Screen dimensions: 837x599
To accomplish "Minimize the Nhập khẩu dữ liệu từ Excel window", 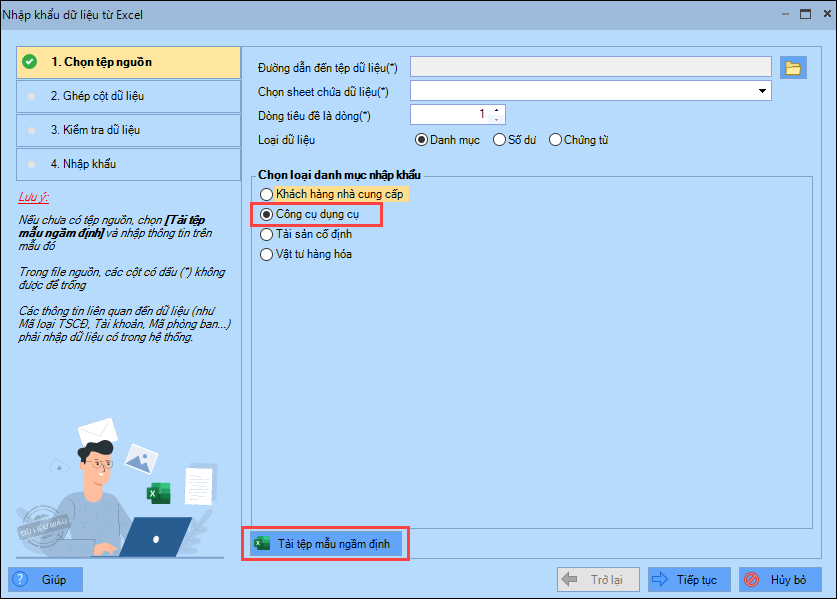I will point(785,14).
